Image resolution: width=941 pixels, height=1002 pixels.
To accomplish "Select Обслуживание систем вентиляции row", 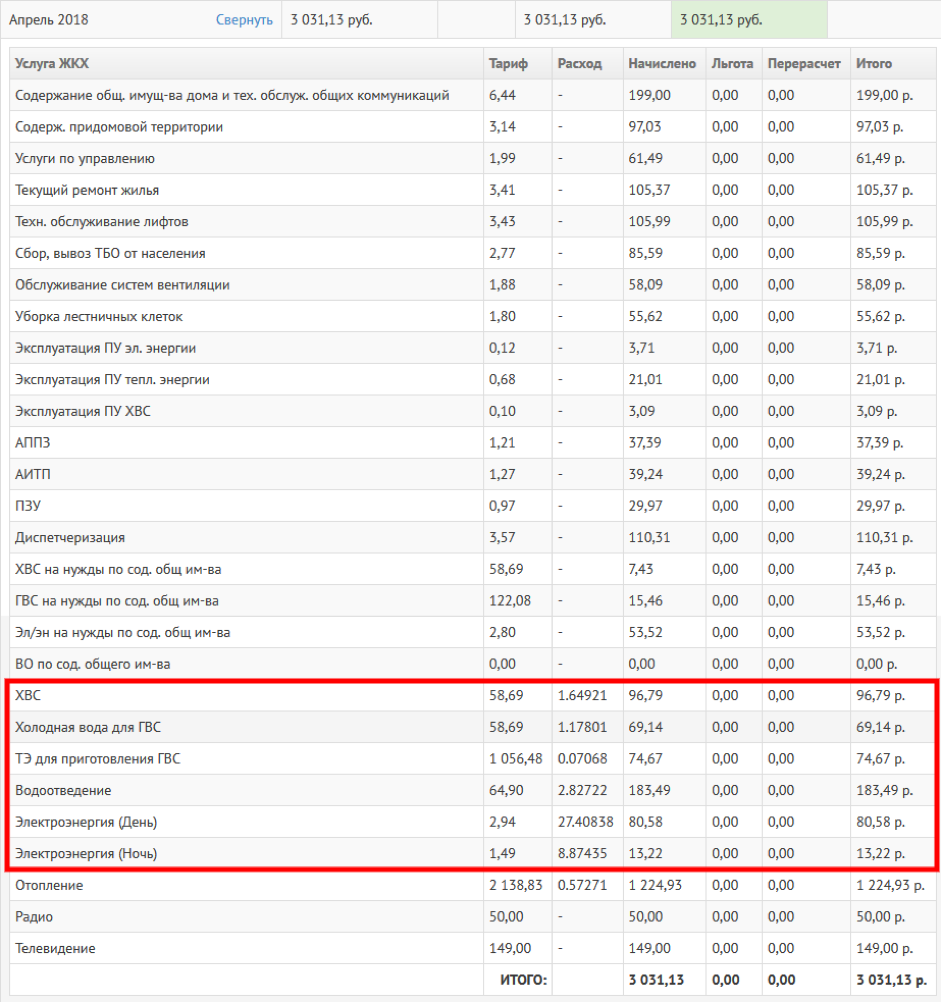I will click(x=473, y=285).
